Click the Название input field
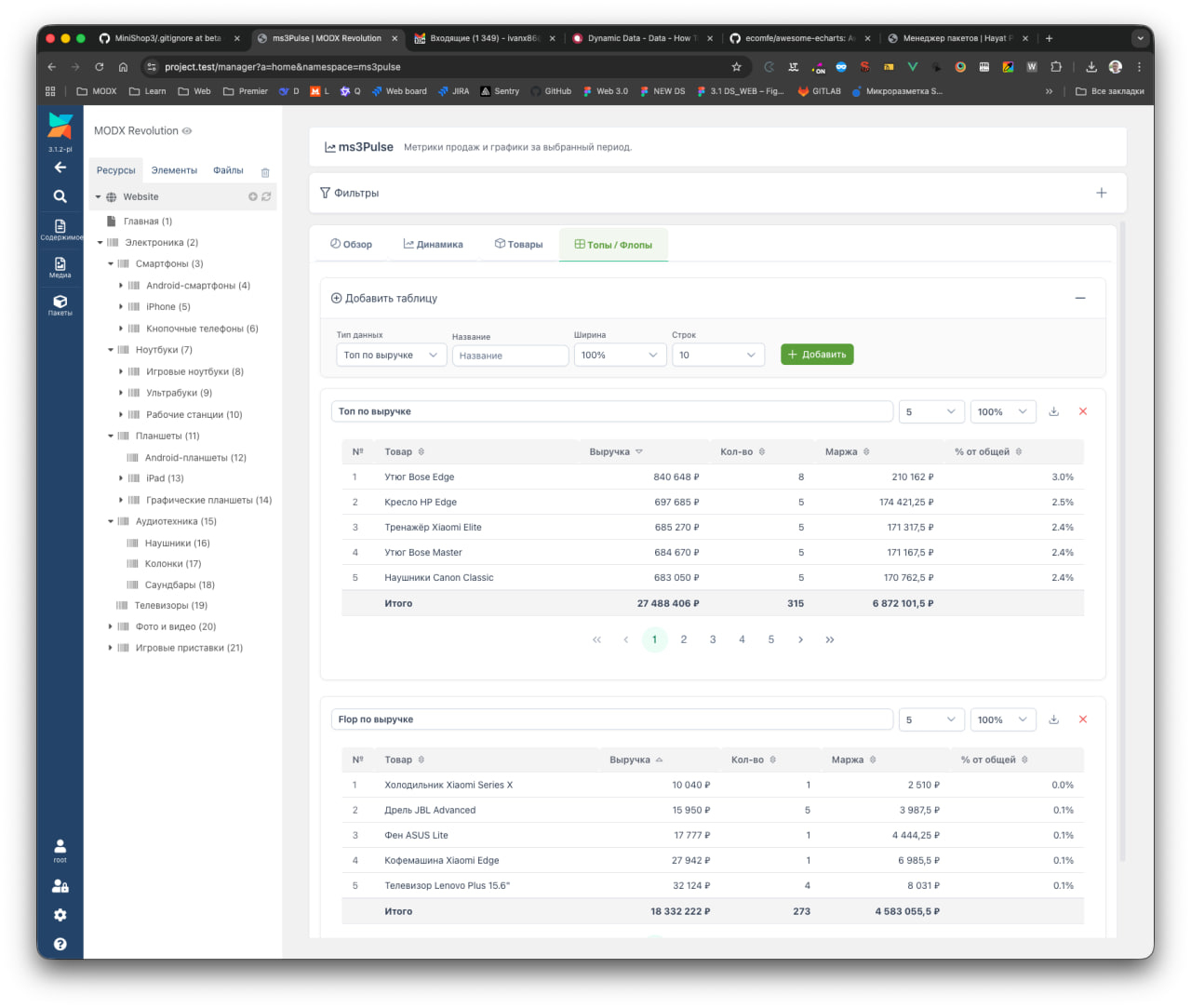Viewport: 1191px width, 1008px height. [x=510, y=356]
